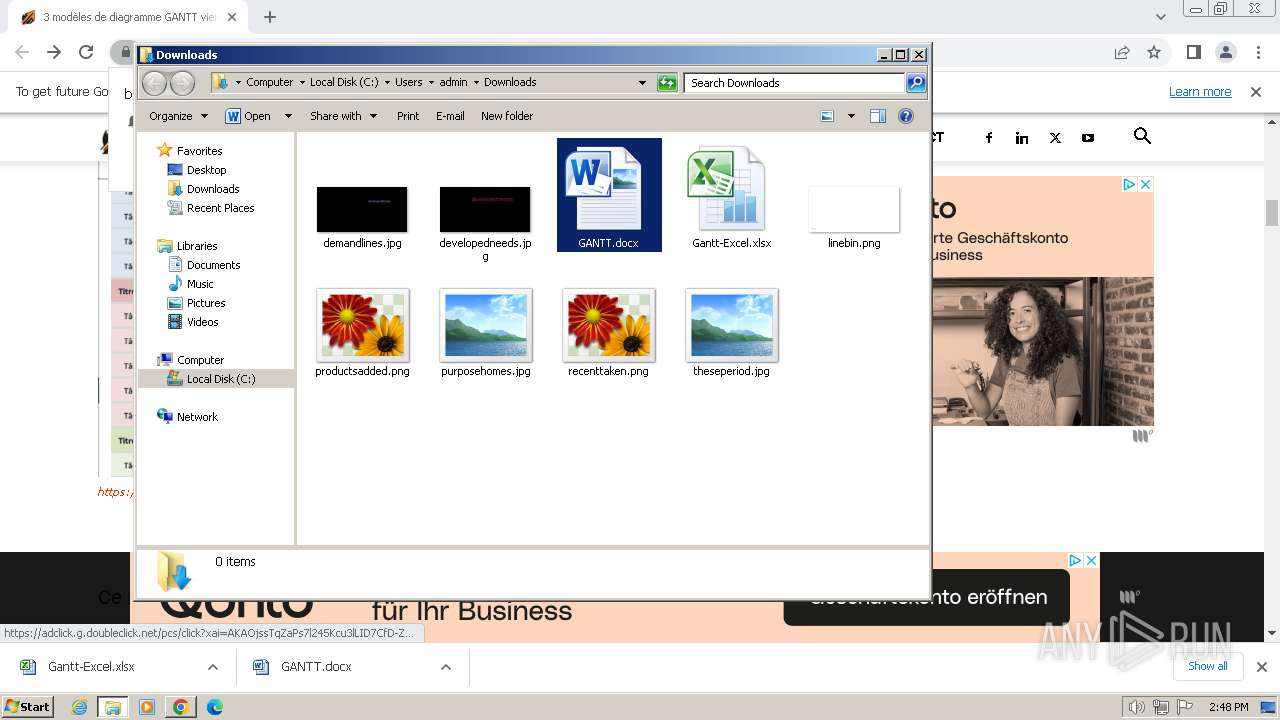Screen dimensions: 1280x720
Task: Expand the Views dropdown arrow
Action: pyautogui.click(x=851, y=116)
